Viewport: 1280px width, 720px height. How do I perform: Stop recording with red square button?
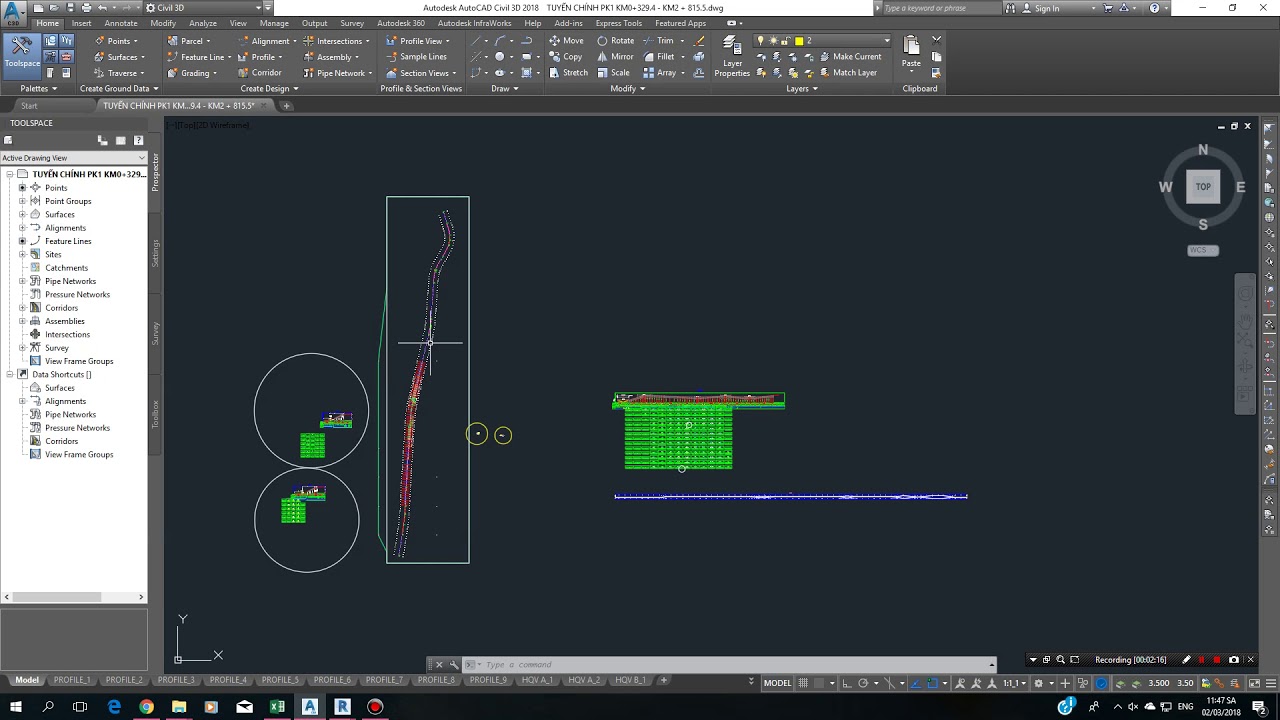1217,660
